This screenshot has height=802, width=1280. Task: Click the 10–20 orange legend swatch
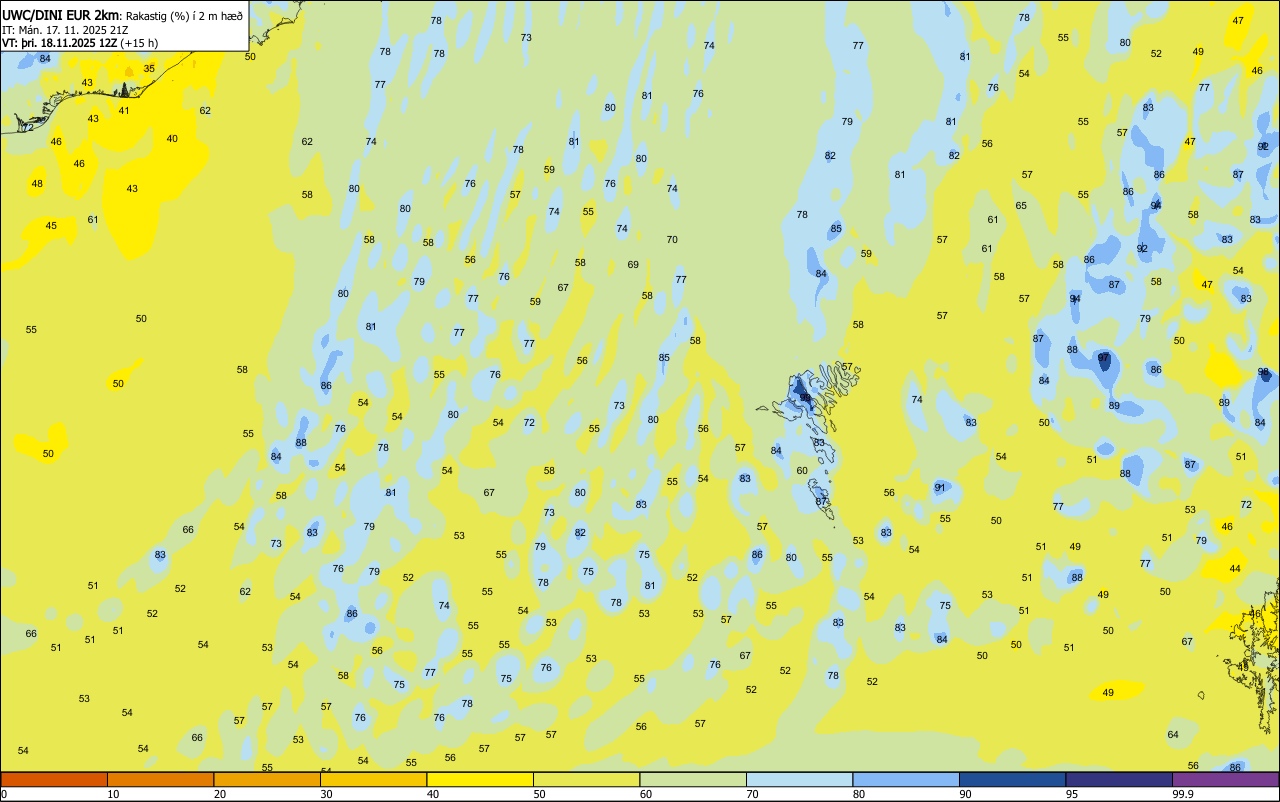tap(160, 779)
